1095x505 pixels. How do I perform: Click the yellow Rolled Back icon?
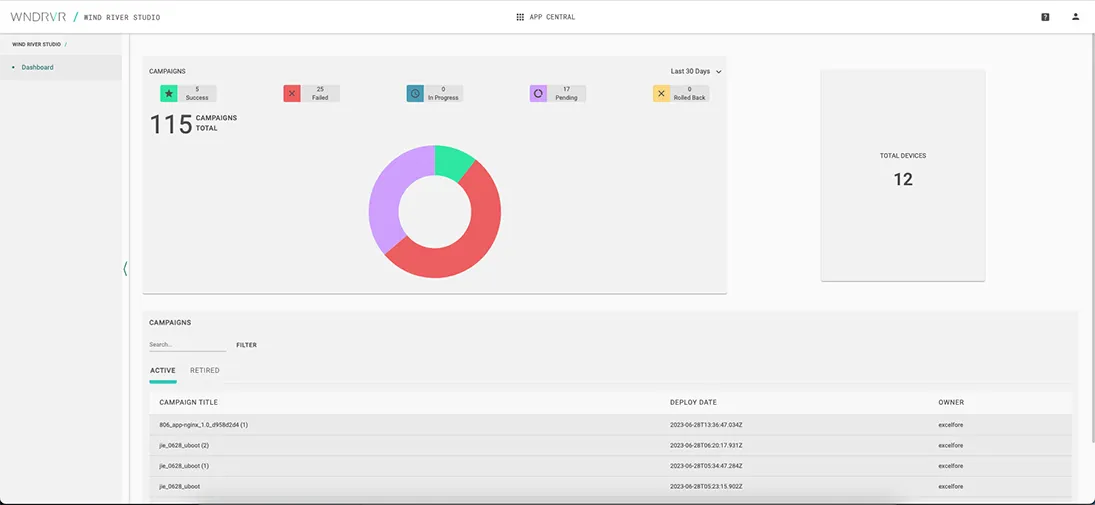point(661,94)
